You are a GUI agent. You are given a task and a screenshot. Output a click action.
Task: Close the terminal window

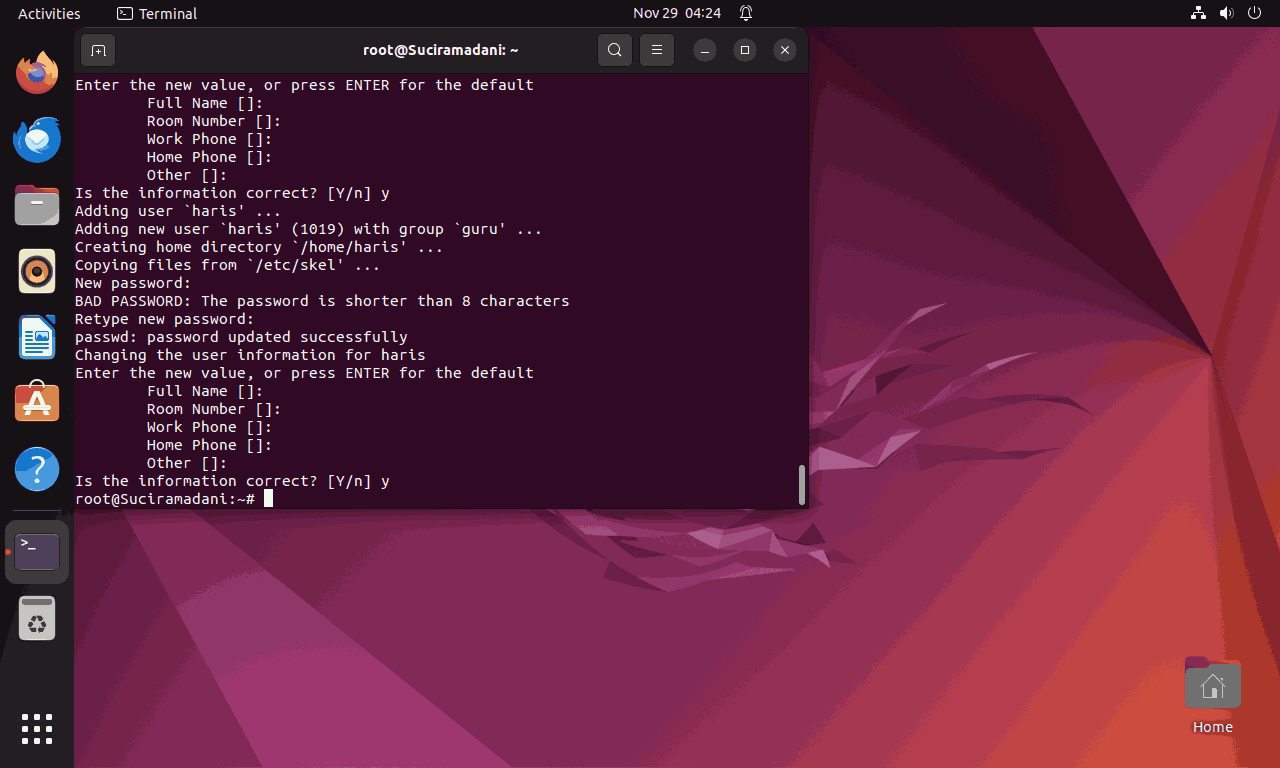pyautogui.click(x=785, y=50)
